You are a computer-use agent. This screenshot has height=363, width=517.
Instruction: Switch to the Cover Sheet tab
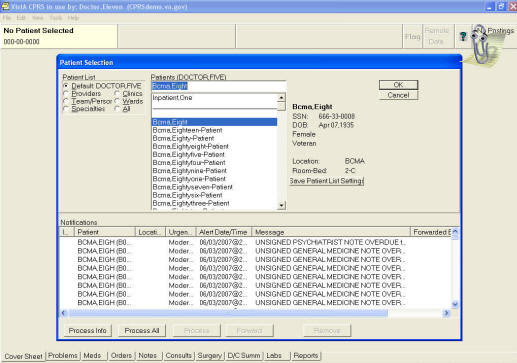23,356
